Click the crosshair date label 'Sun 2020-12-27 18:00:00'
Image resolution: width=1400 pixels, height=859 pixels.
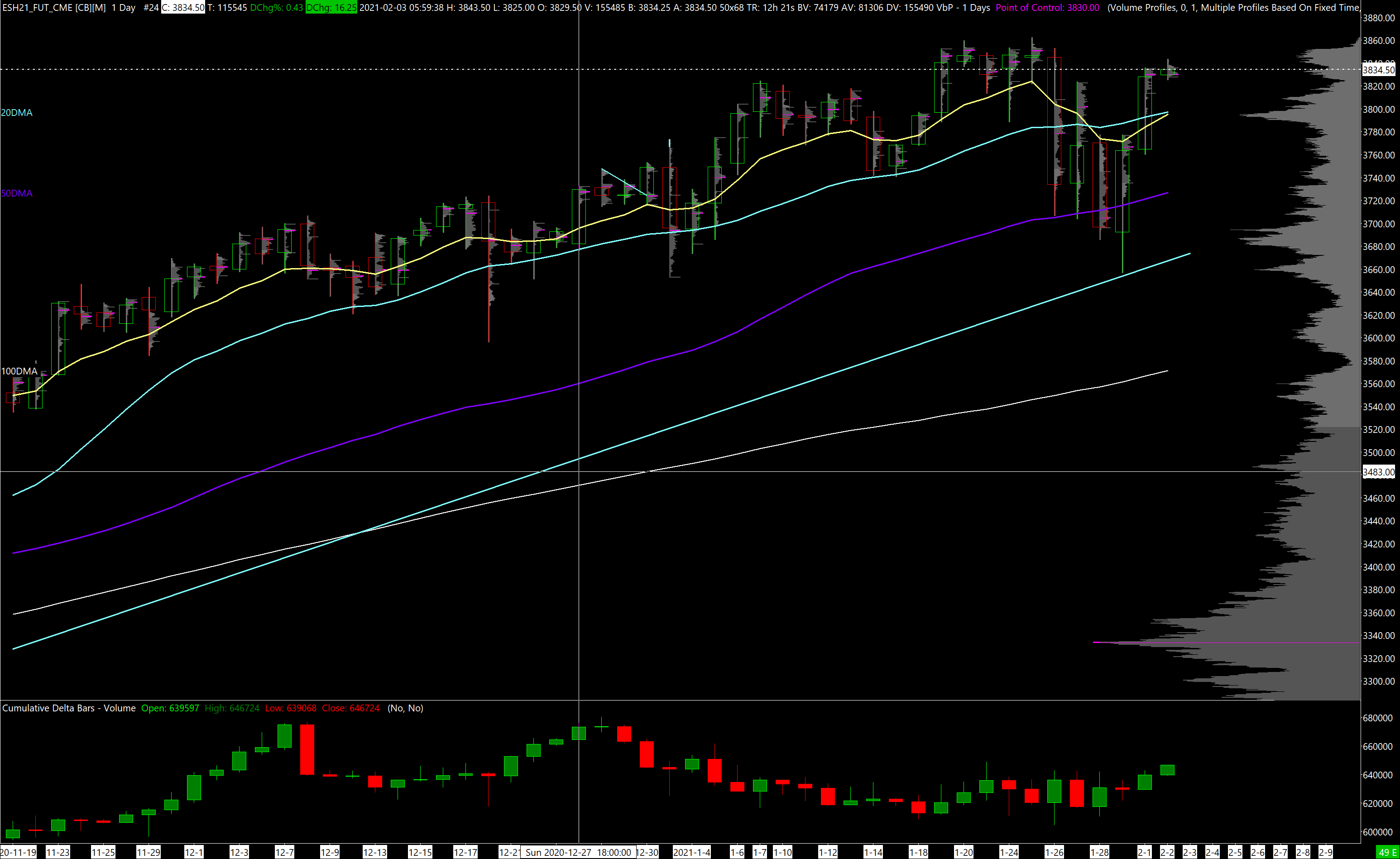tap(578, 852)
